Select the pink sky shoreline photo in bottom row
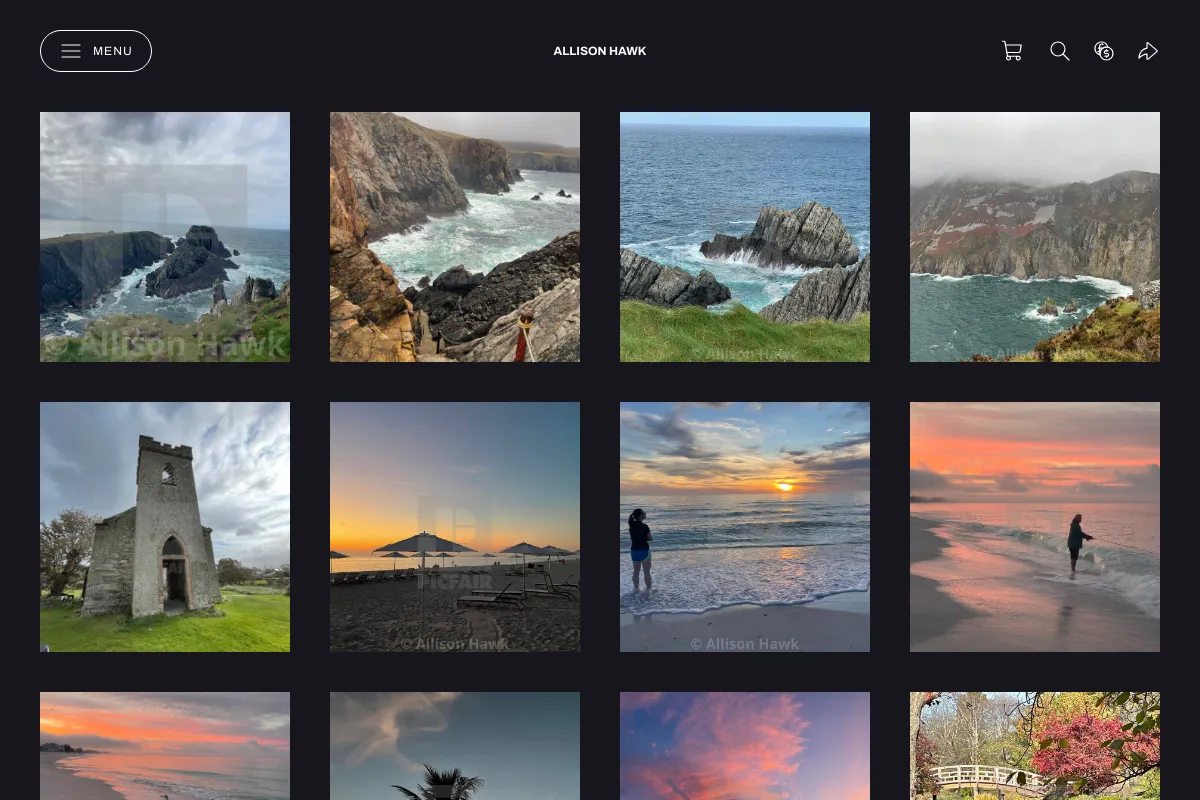Viewport: 1200px width, 800px height. (x=165, y=746)
